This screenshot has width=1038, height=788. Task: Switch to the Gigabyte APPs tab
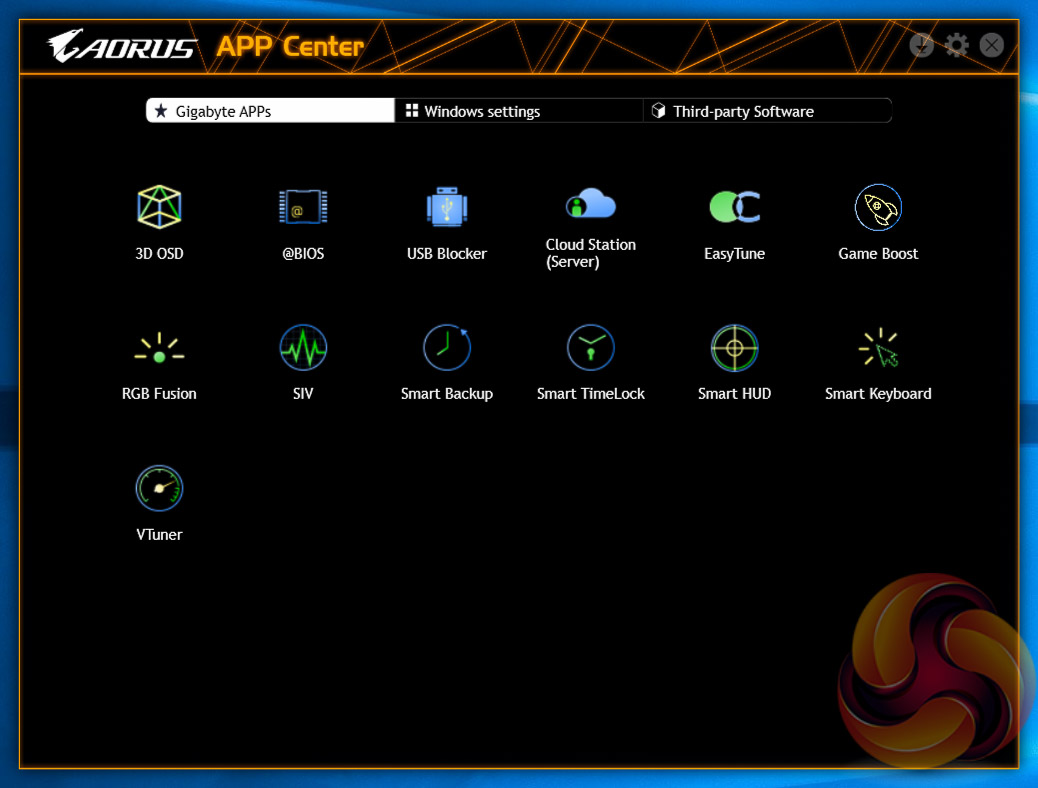pos(270,111)
